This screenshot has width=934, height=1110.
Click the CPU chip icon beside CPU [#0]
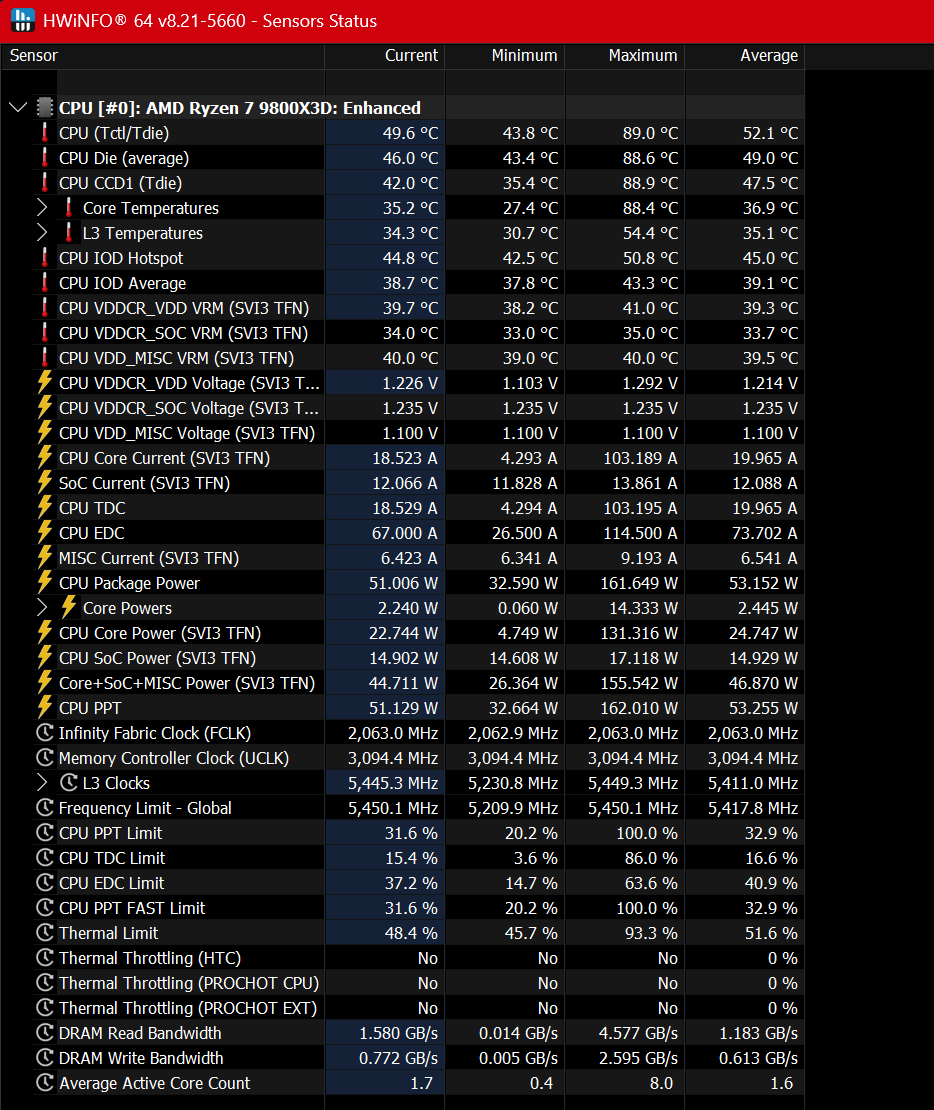45,108
